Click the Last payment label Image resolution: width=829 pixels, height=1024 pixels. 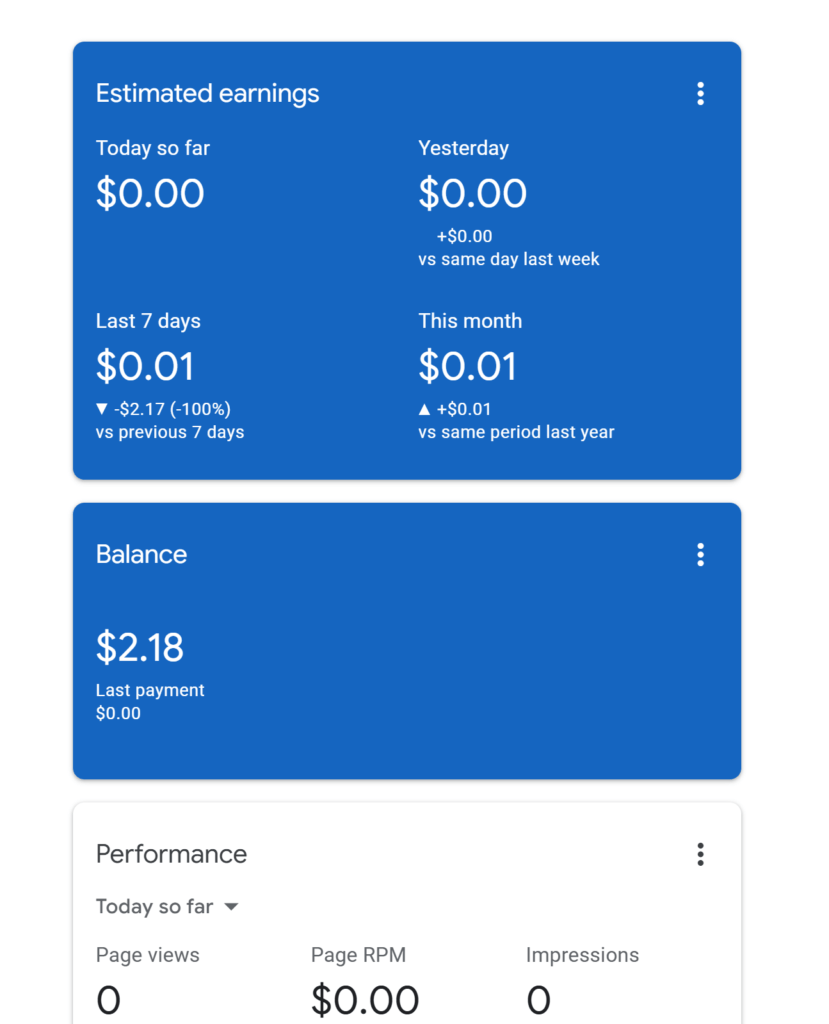150,690
